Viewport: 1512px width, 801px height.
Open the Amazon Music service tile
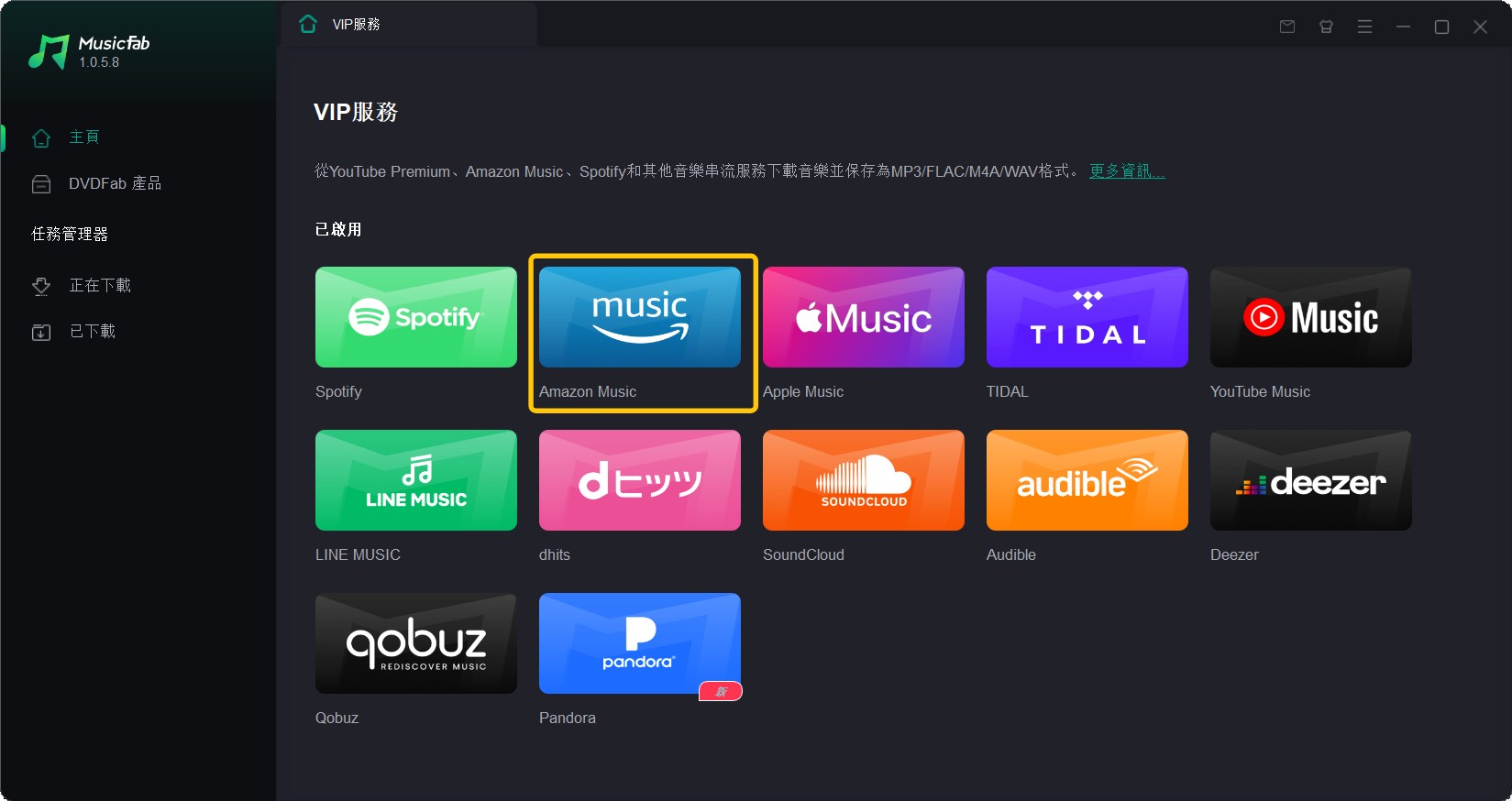[640, 317]
